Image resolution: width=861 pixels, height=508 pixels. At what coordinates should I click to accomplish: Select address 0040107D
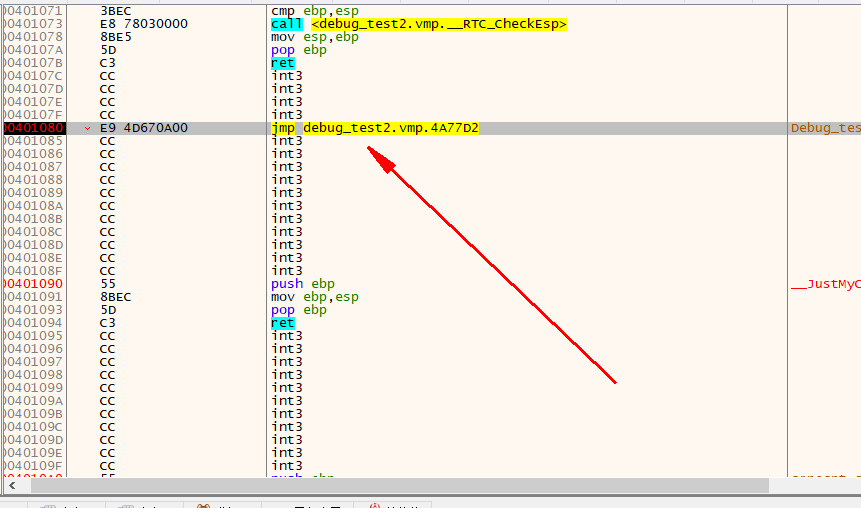point(33,89)
